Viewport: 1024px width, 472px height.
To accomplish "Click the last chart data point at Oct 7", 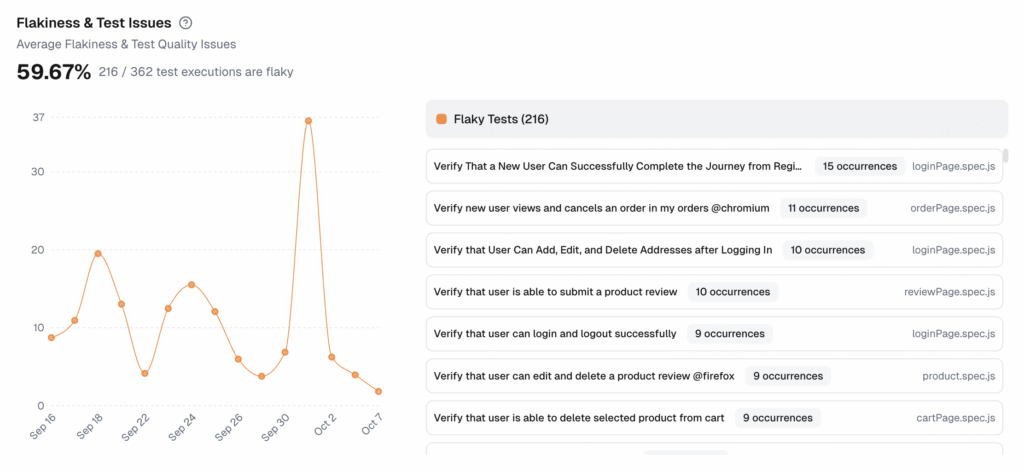I will point(379,392).
